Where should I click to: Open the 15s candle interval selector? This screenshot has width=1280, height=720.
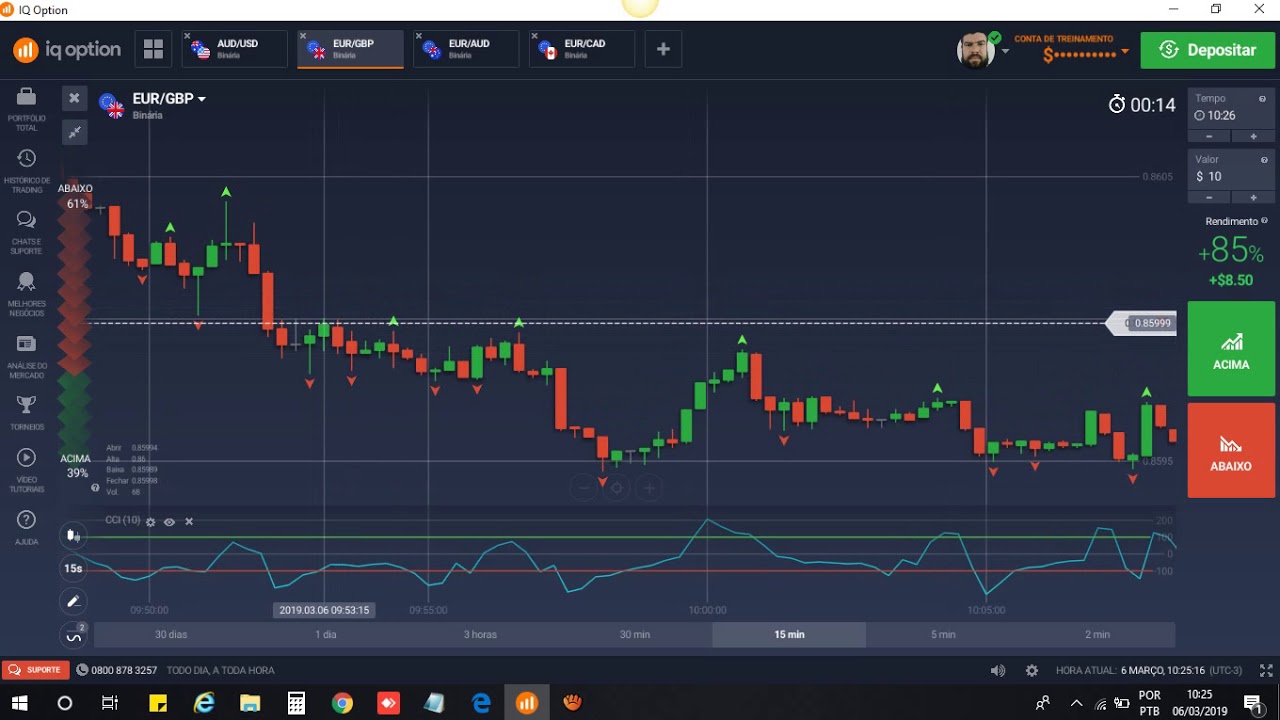point(73,568)
